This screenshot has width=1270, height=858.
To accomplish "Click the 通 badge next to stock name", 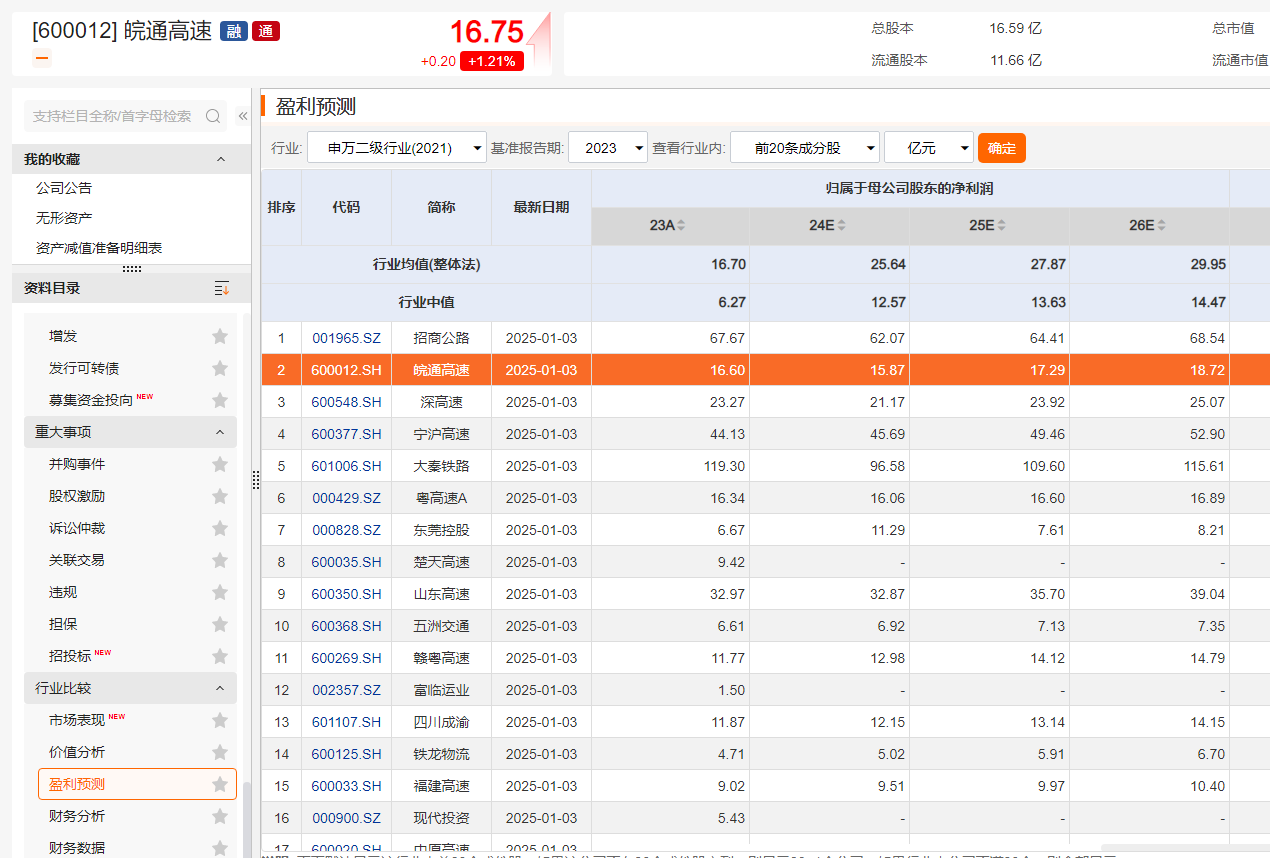I will [265, 31].
